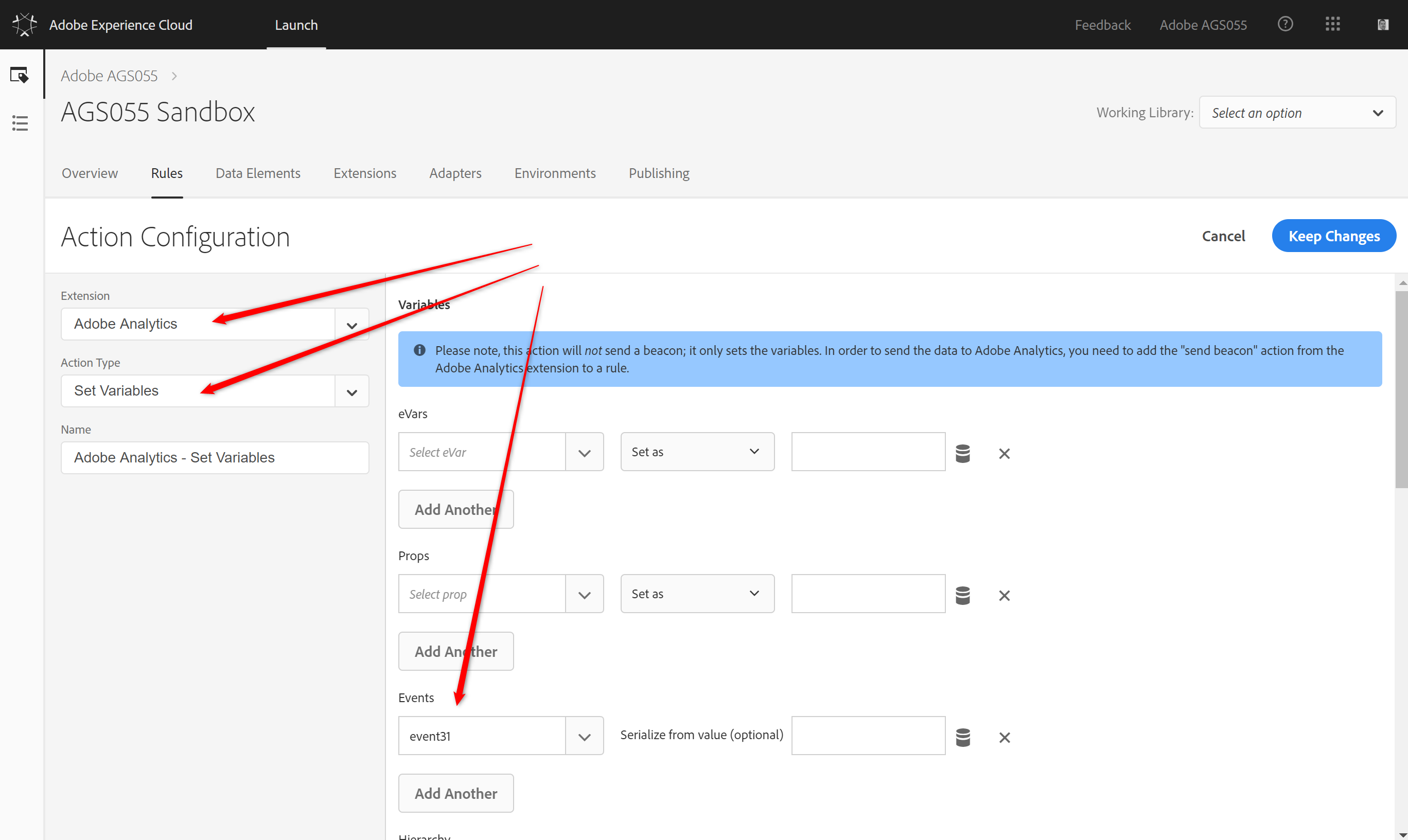Open data element picker for eVars row
The height and width of the screenshot is (840, 1408).
[x=962, y=453]
